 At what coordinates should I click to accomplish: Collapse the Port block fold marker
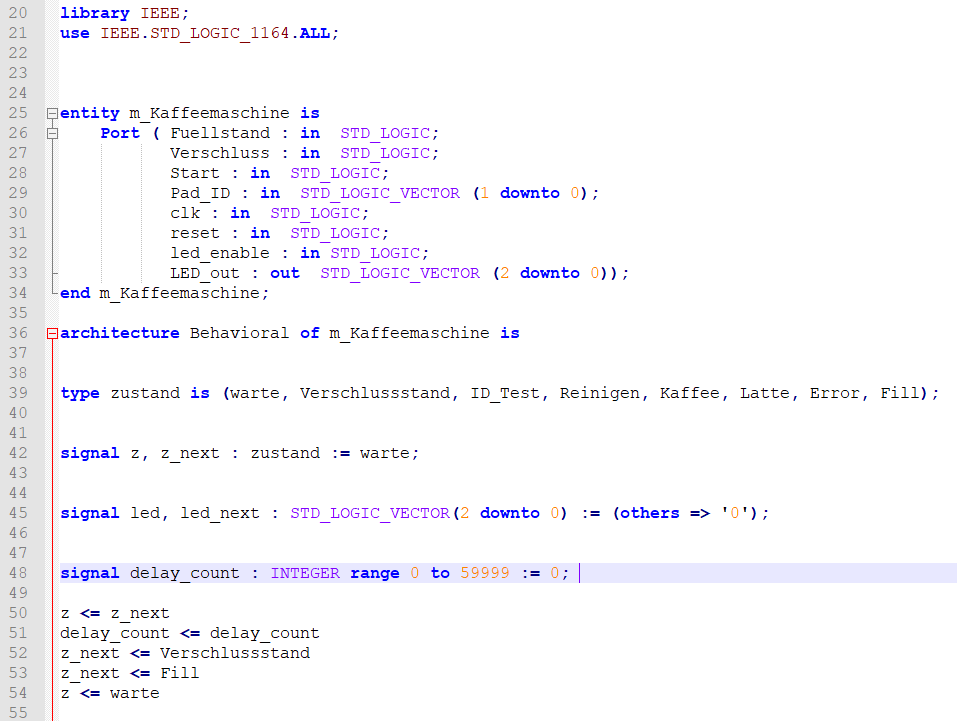tap(52, 134)
